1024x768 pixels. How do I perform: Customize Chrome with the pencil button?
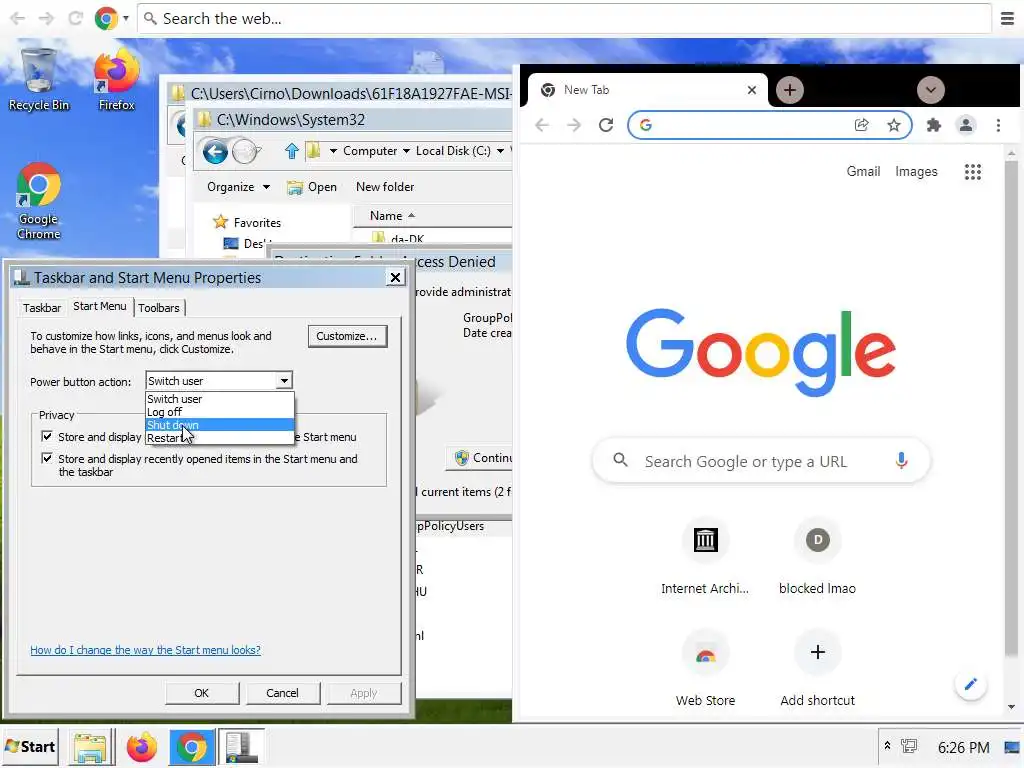coord(970,684)
